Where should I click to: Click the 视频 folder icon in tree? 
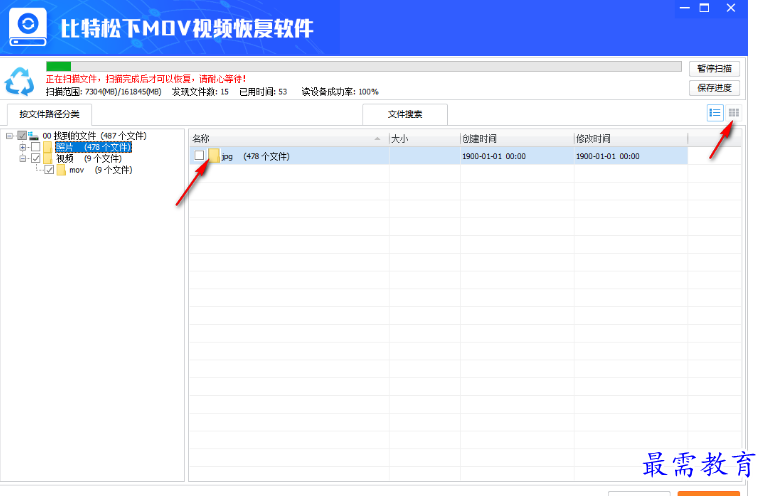pyautogui.click(x=47, y=158)
